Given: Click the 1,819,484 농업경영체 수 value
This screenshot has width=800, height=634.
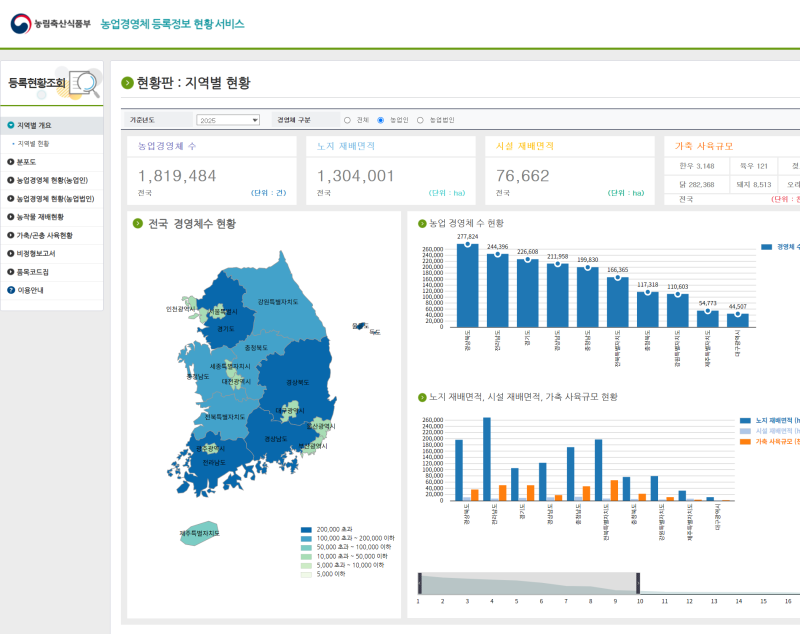Looking at the screenshot, I should point(177,176).
